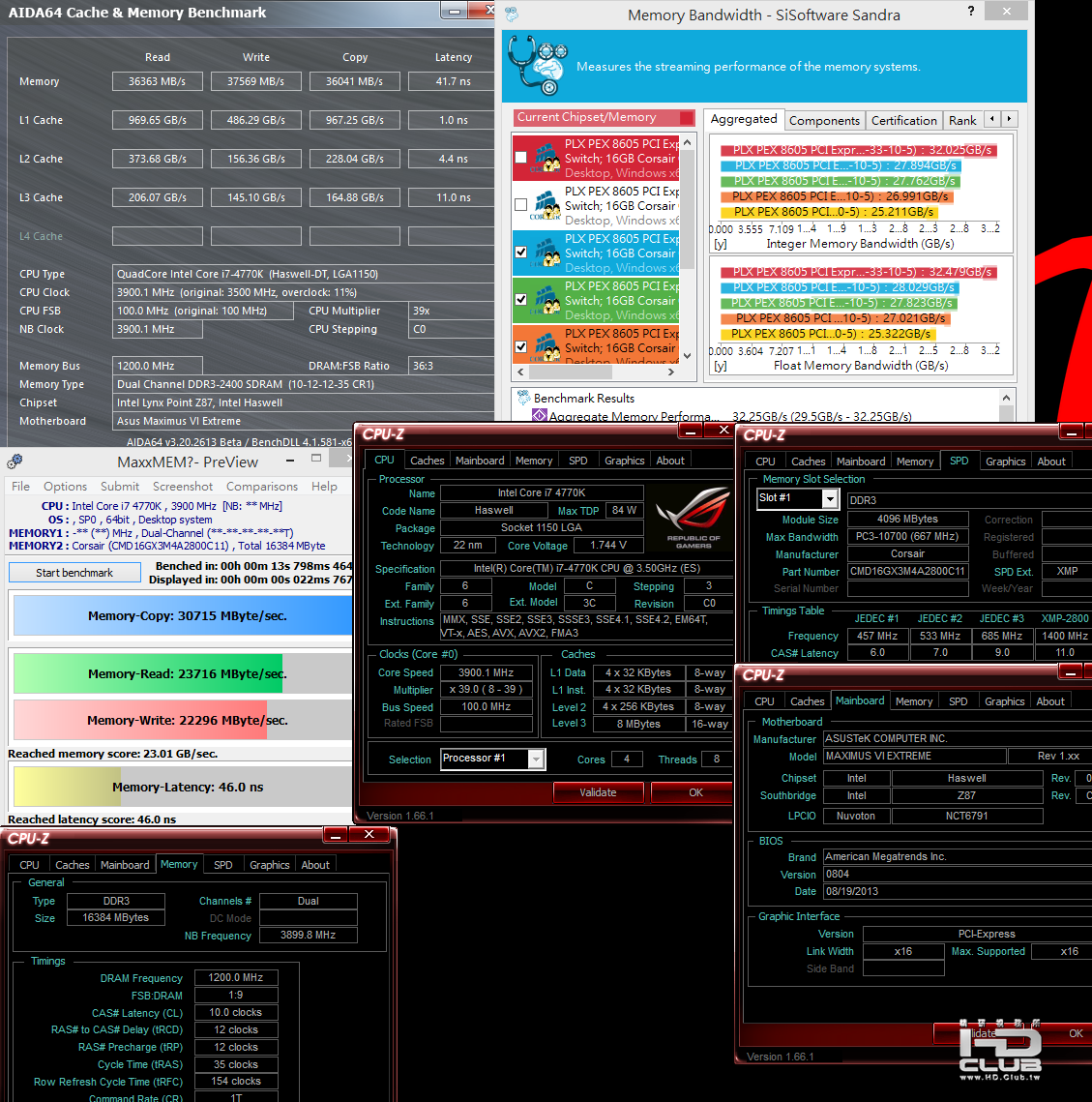Click the red 32.025GB/s bar in Integer chart

tap(858, 150)
